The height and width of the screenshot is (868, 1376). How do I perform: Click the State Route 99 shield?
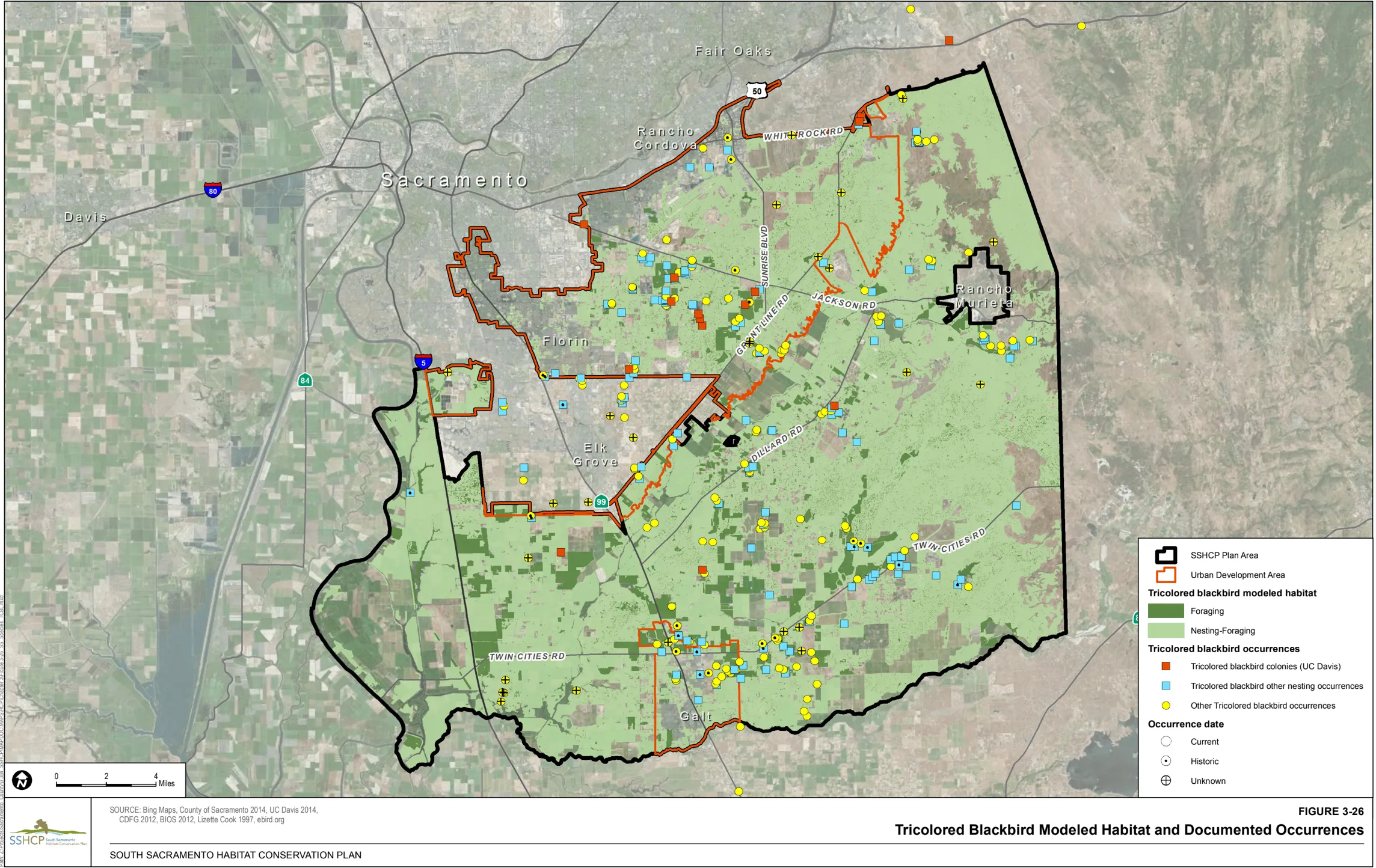coord(601,501)
